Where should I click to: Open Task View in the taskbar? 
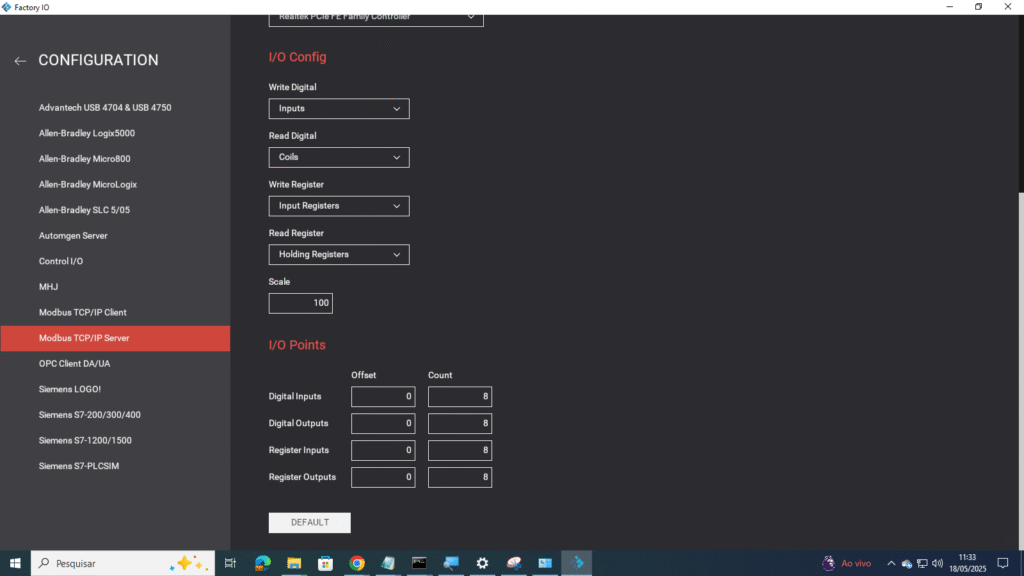point(230,563)
